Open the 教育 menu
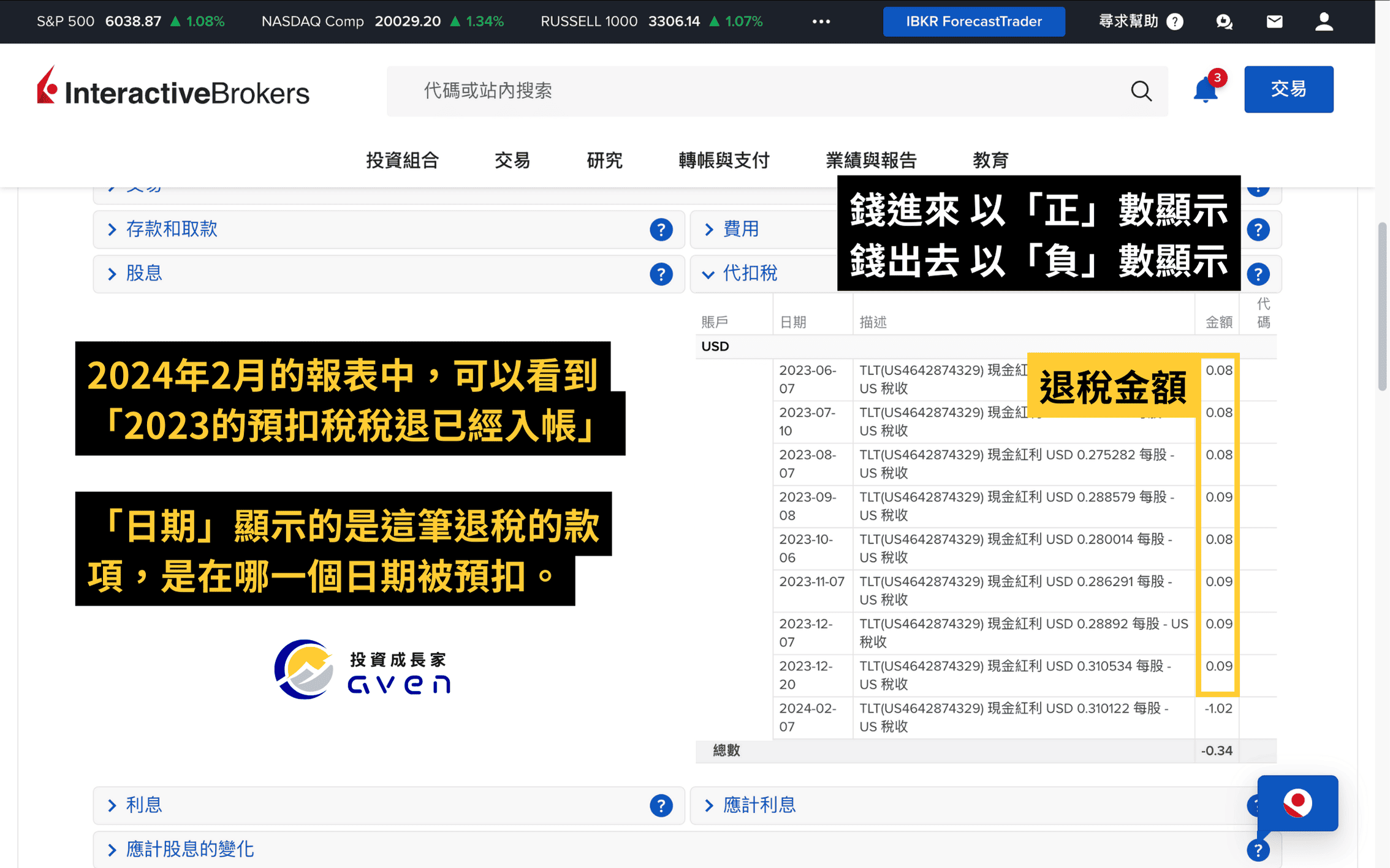This screenshot has width=1390, height=868. [990, 160]
